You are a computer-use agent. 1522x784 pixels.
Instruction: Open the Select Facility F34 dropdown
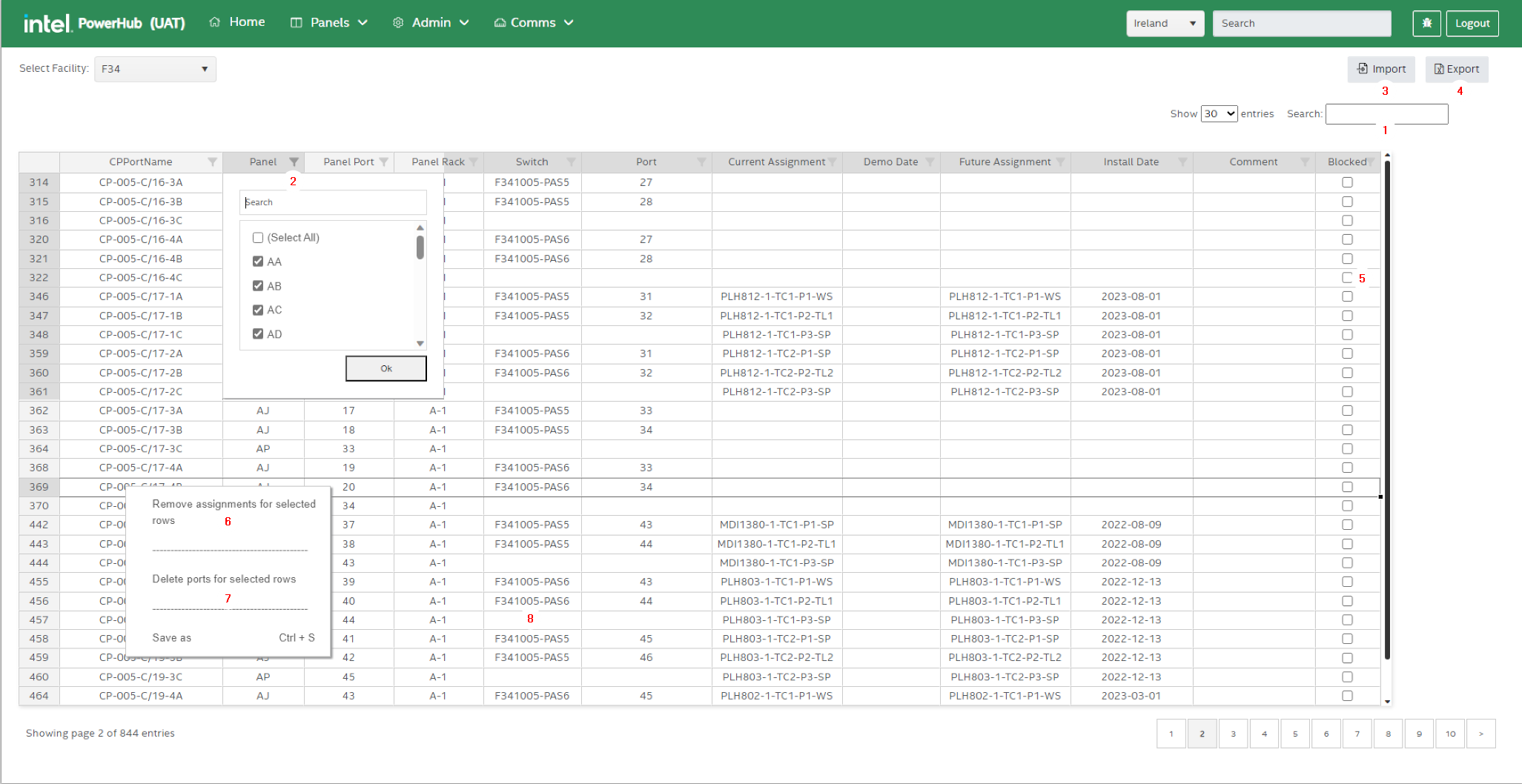click(155, 69)
